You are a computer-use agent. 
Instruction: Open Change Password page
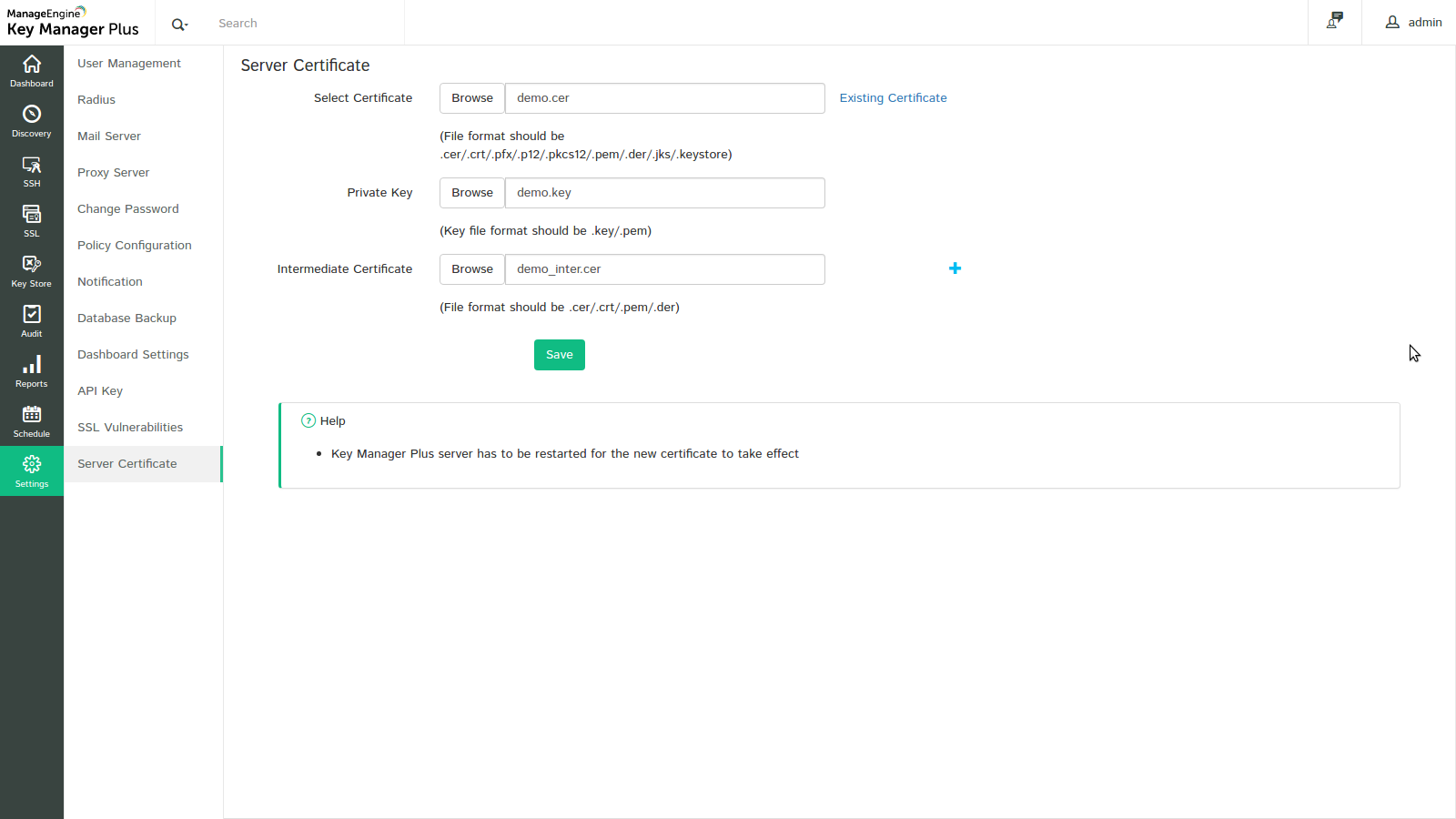tap(128, 209)
